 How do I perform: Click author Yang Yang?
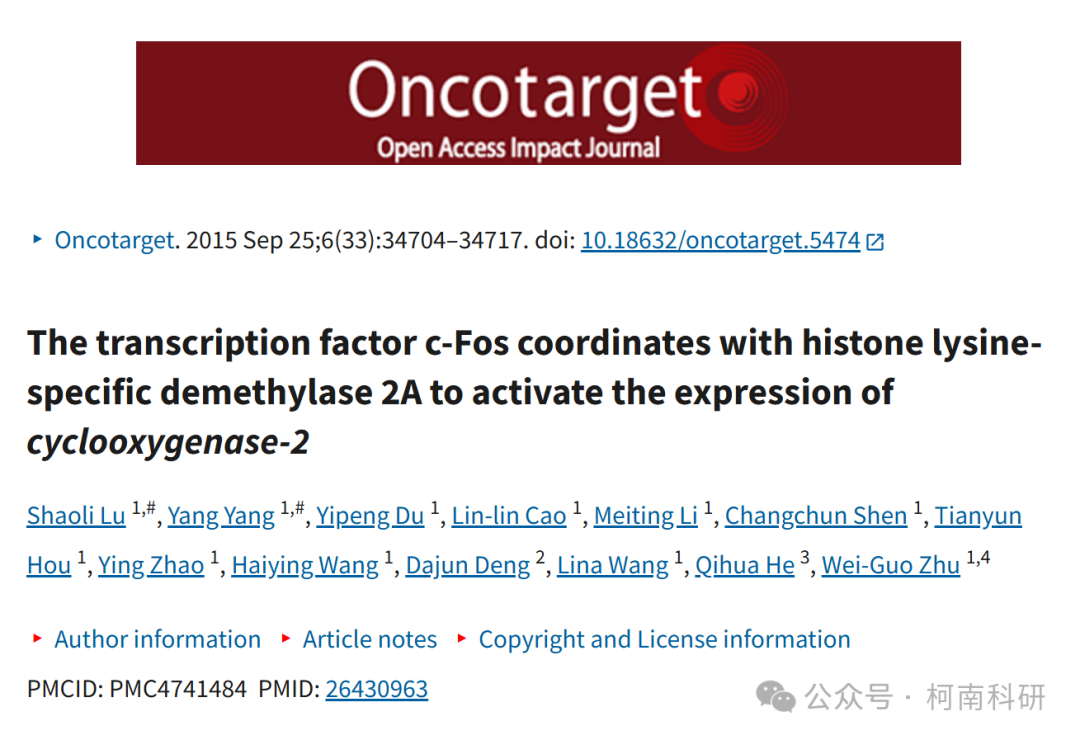point(220,515)
